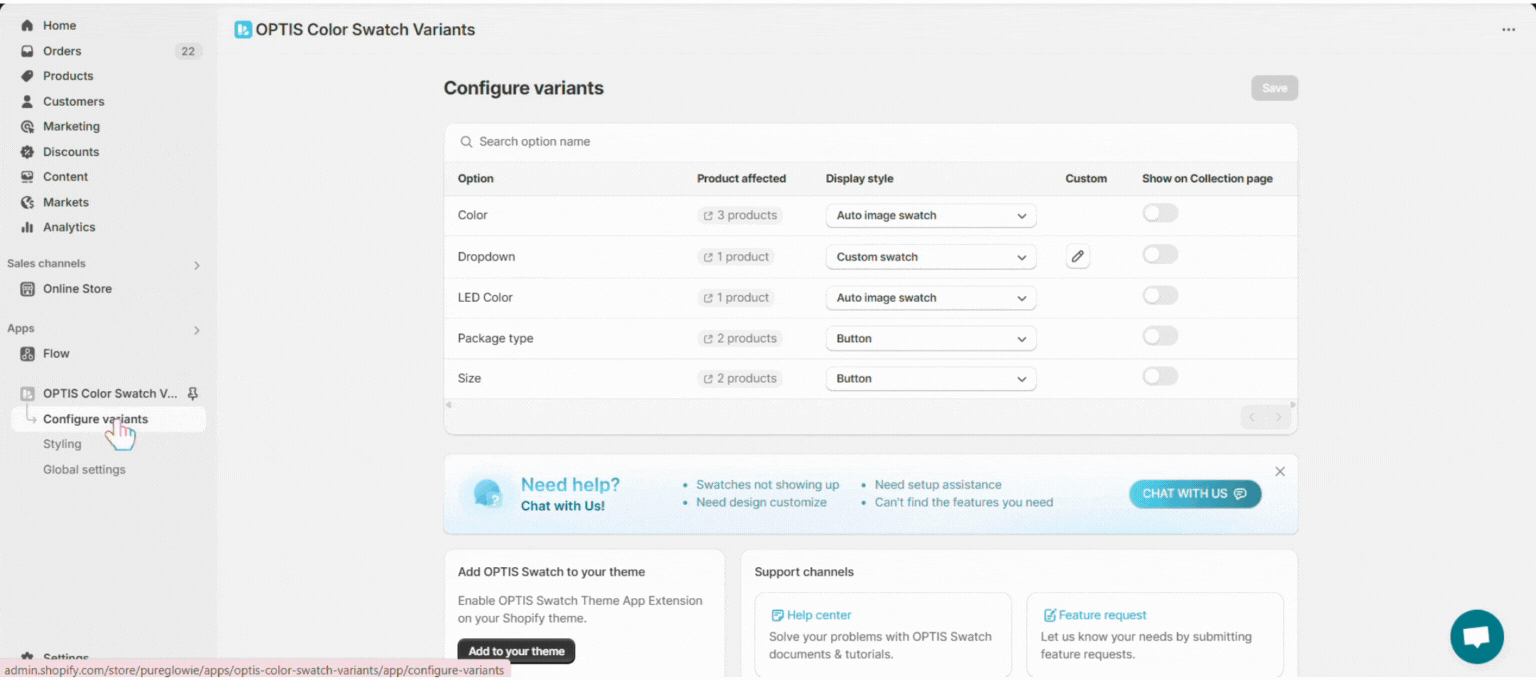The image size is (1536, 680).
Task: Open Discounts section
Action: tap(71, 152)
